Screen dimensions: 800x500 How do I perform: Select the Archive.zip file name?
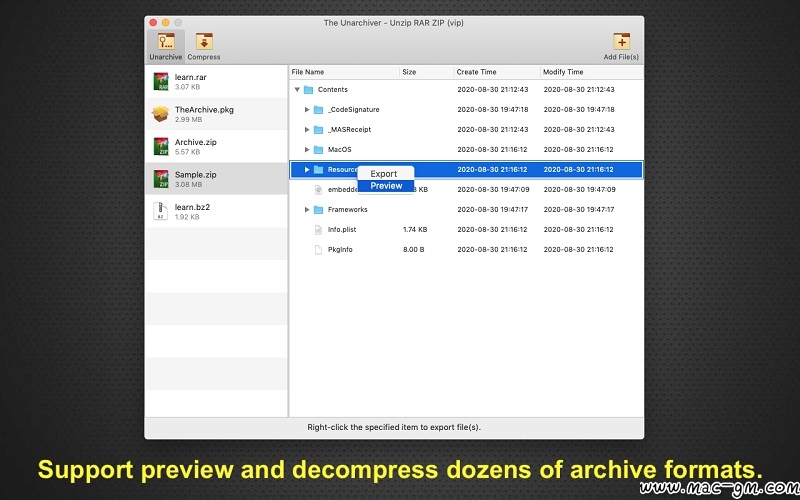[195, 142]
